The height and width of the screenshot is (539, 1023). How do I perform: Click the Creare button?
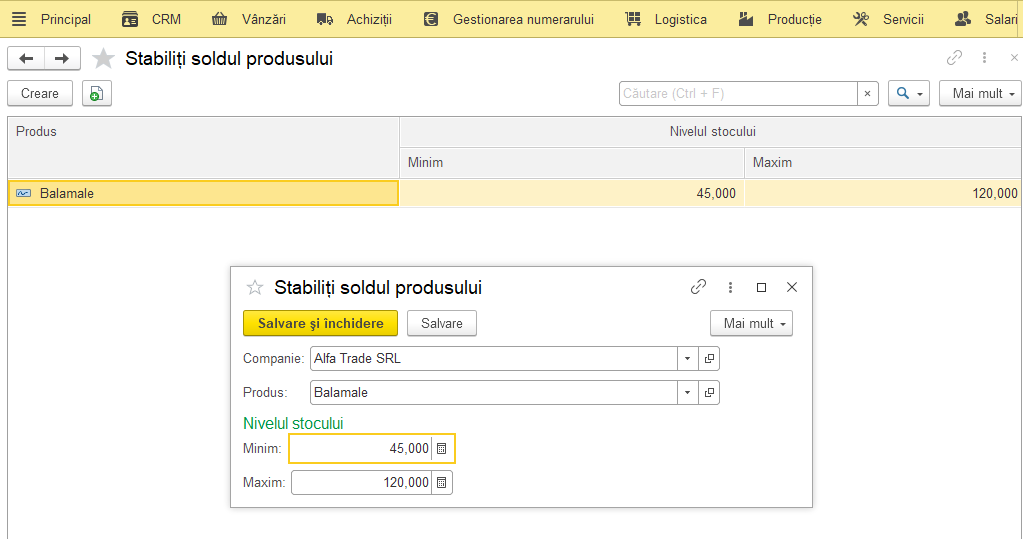40,93
